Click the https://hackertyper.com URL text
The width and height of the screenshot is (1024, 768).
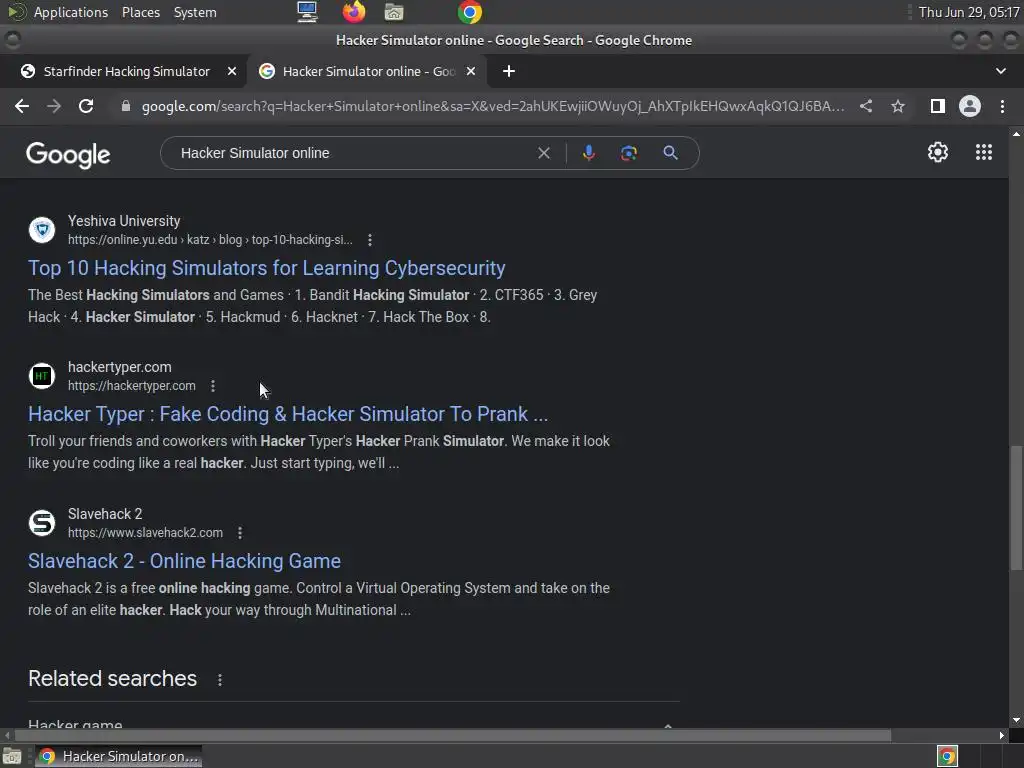[x=132, y=386]
